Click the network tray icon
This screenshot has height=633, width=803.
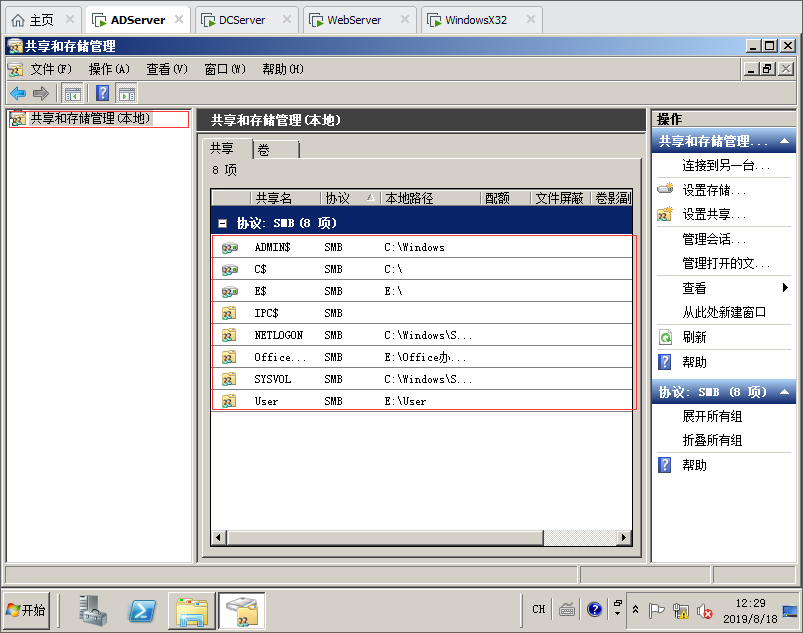pos(681,611)
